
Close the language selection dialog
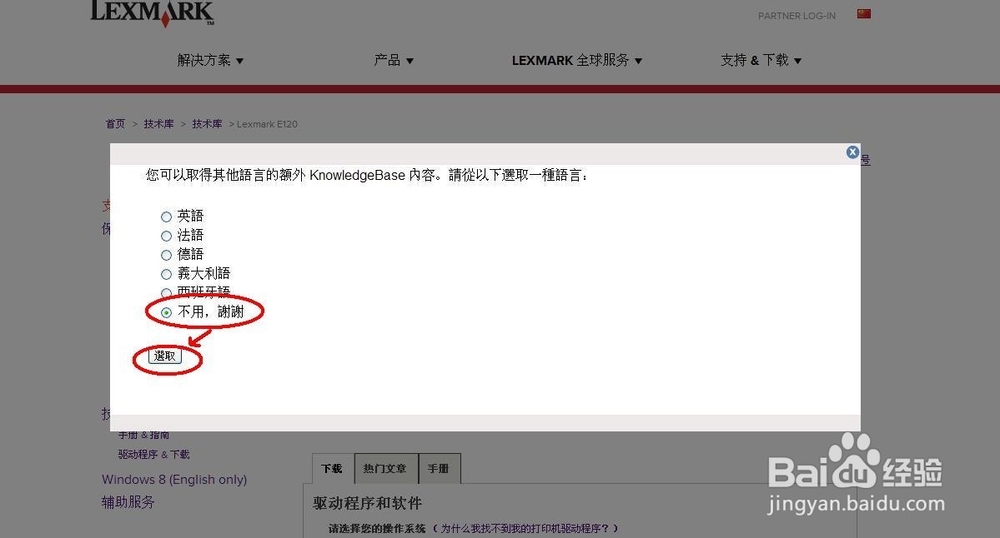point(852,152)
